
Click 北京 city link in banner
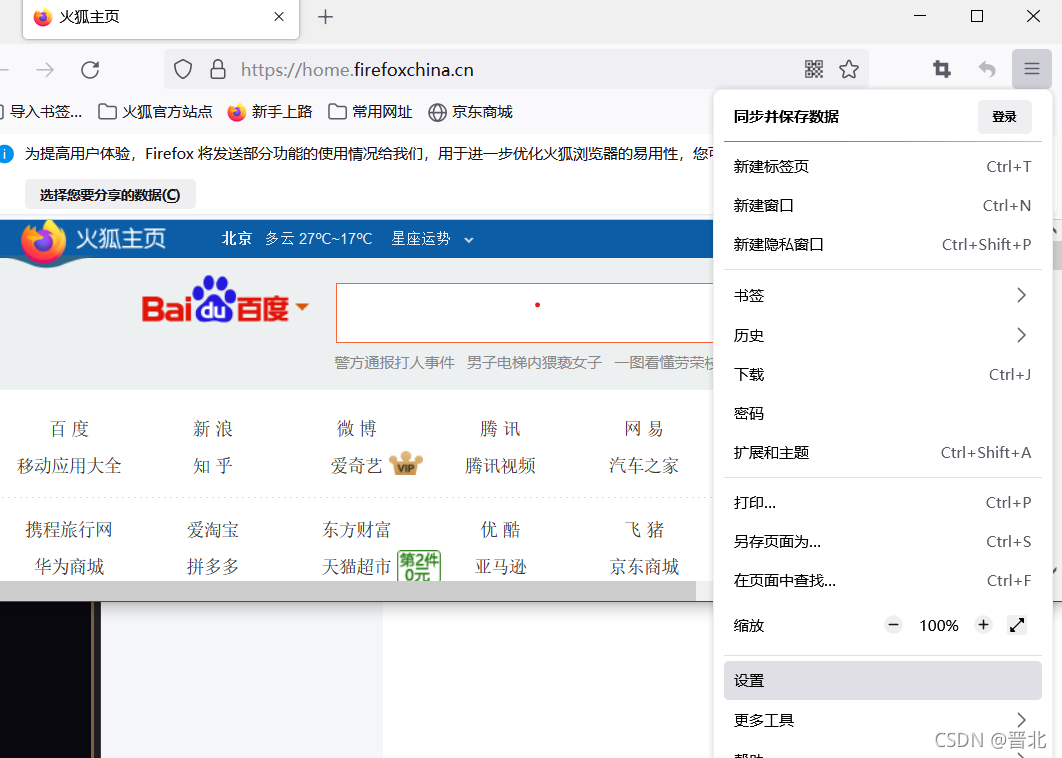coord(237,238)
